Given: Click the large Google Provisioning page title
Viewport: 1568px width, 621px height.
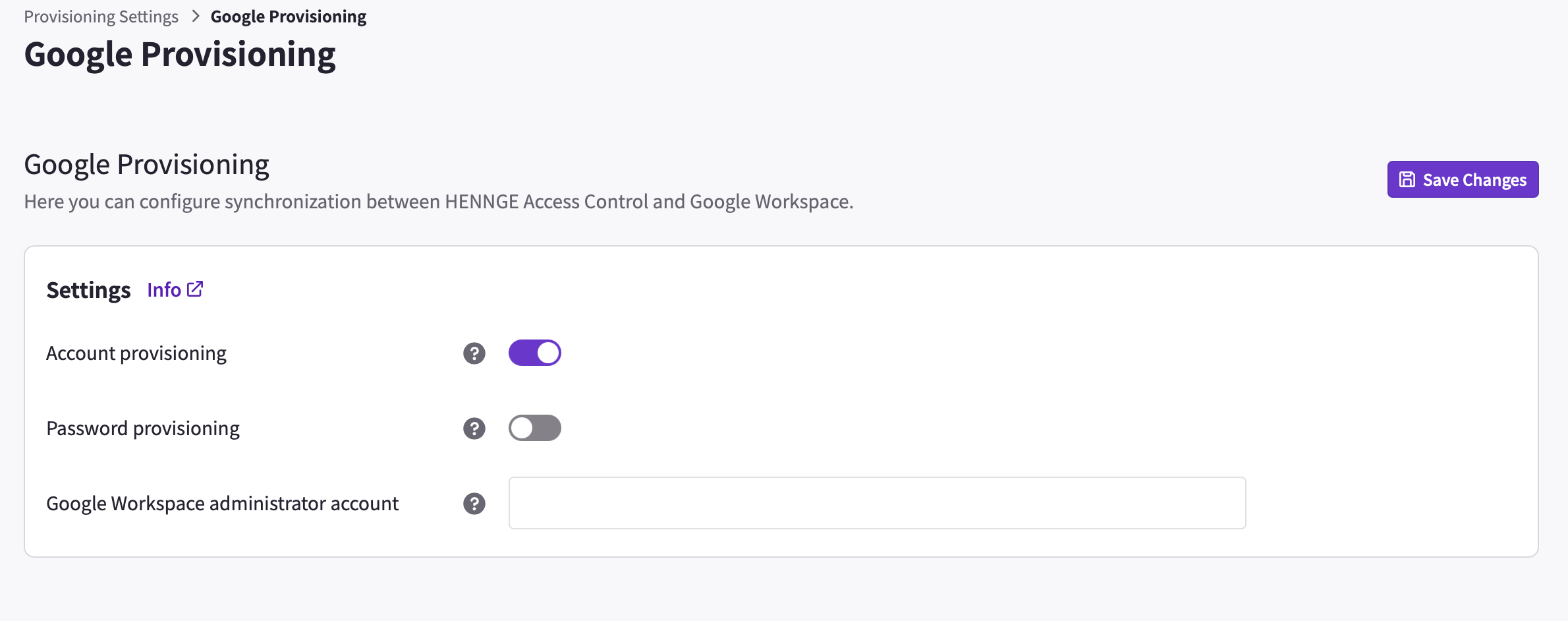Looking at the screenshot, I should click(x=180, y=54).
